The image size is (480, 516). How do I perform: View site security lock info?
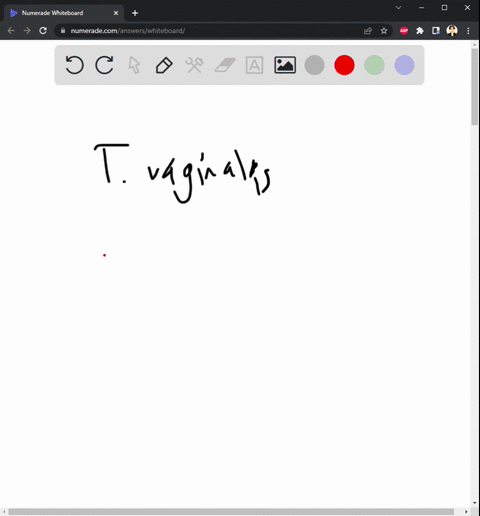[x=63, y=31]
